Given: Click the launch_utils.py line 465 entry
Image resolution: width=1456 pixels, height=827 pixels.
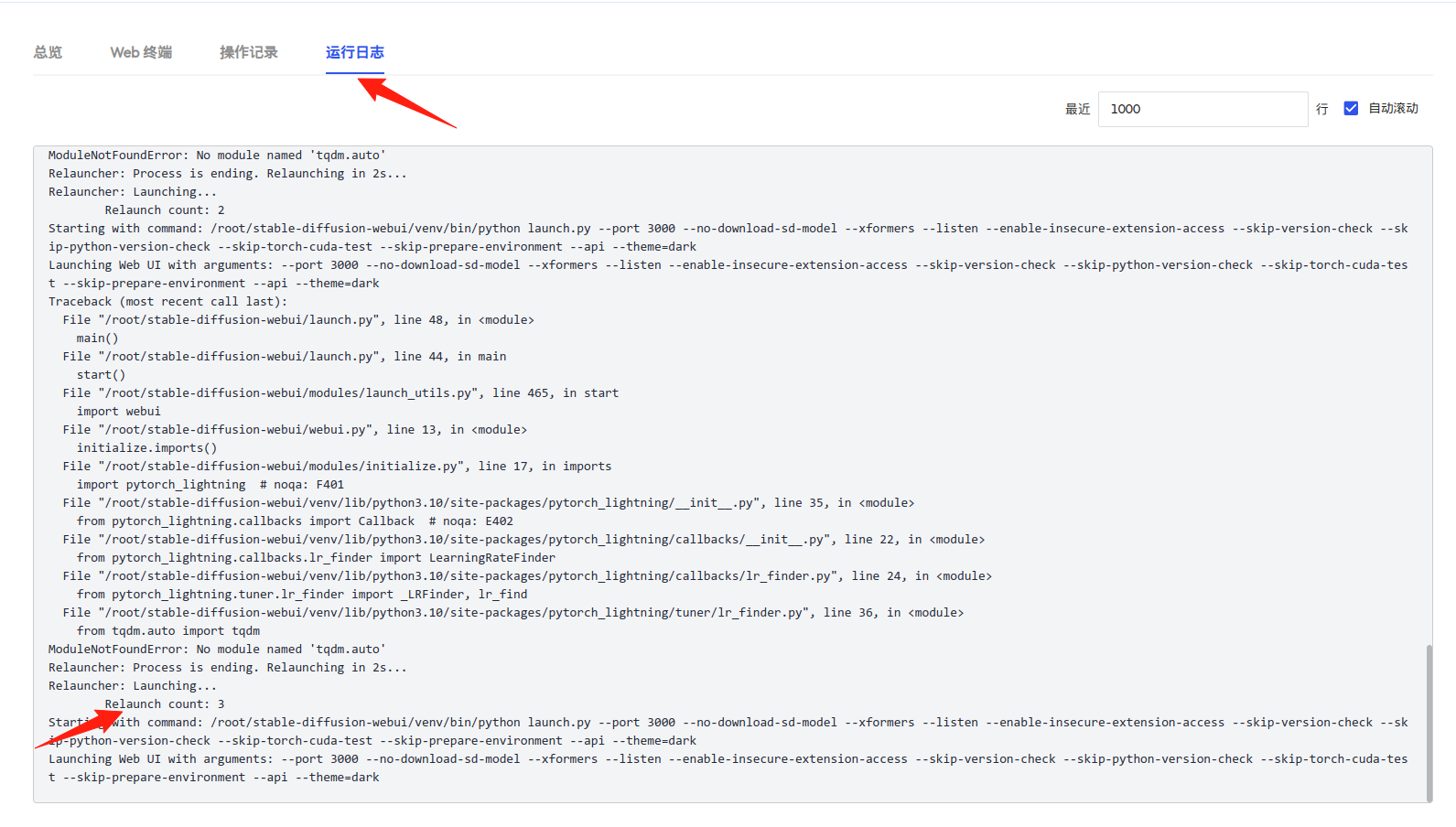Looking at the screenshot, I should (x=340, y=392).
